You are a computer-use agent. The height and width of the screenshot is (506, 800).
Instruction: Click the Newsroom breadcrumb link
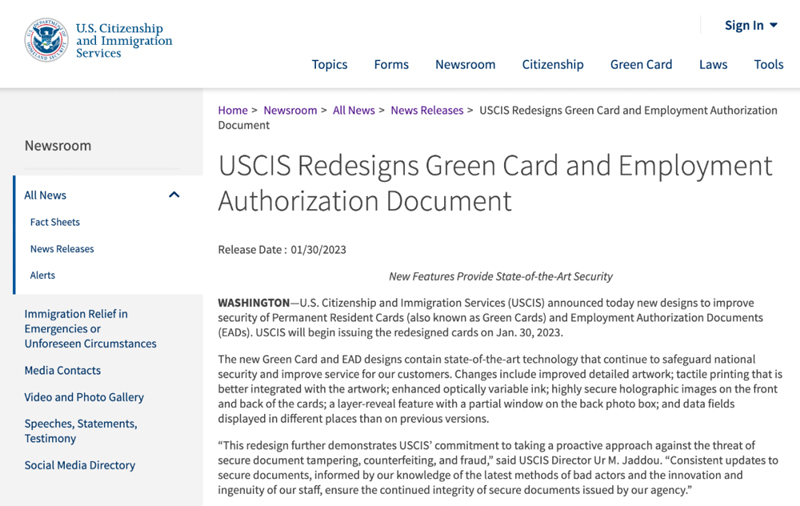pos(290,110)
